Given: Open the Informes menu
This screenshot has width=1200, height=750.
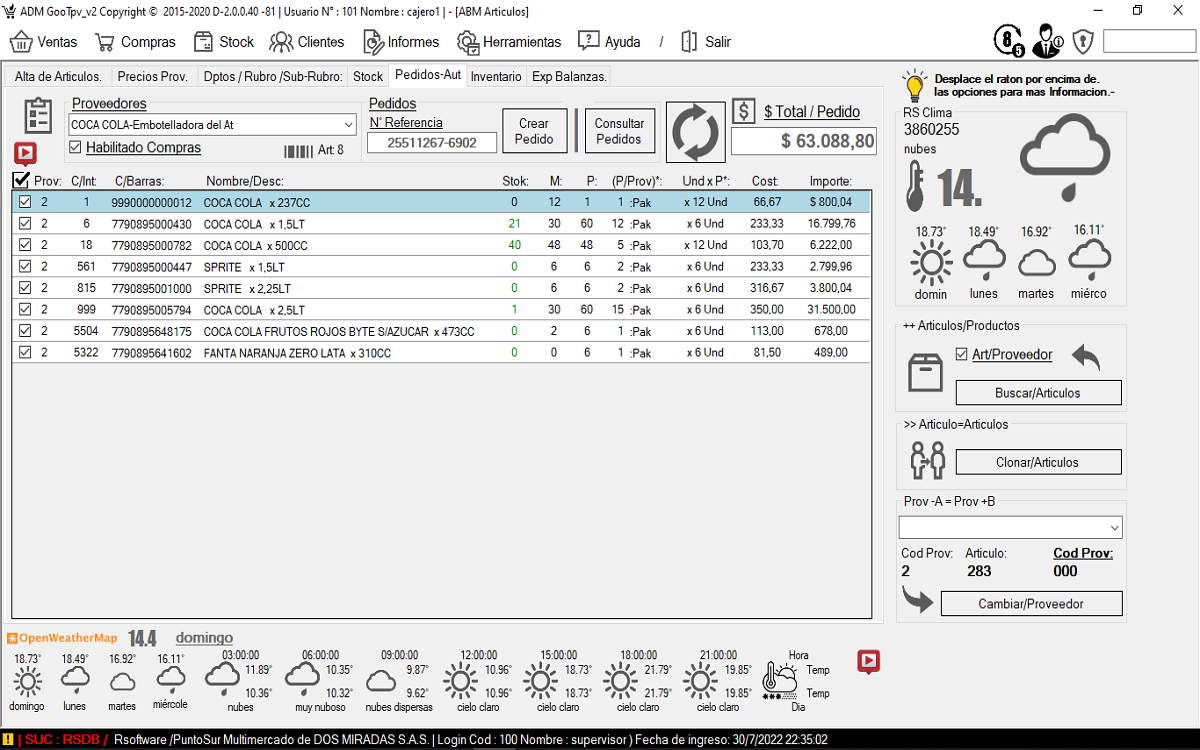Looking at the screenshot, I should point(401,42).
